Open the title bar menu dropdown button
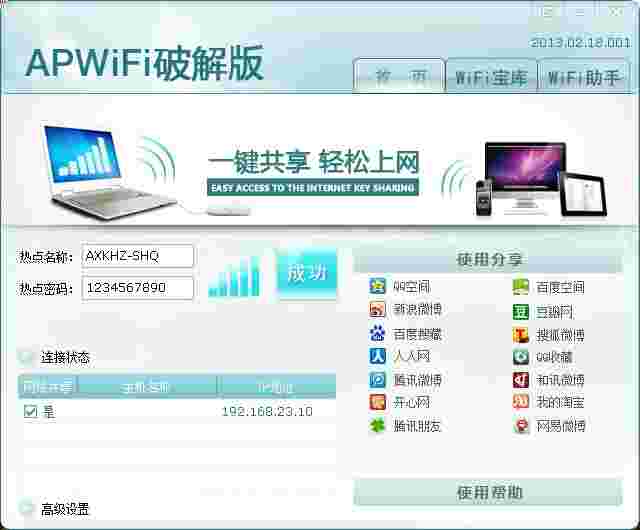This screenshot has width=640, height=530. point(547,11)
